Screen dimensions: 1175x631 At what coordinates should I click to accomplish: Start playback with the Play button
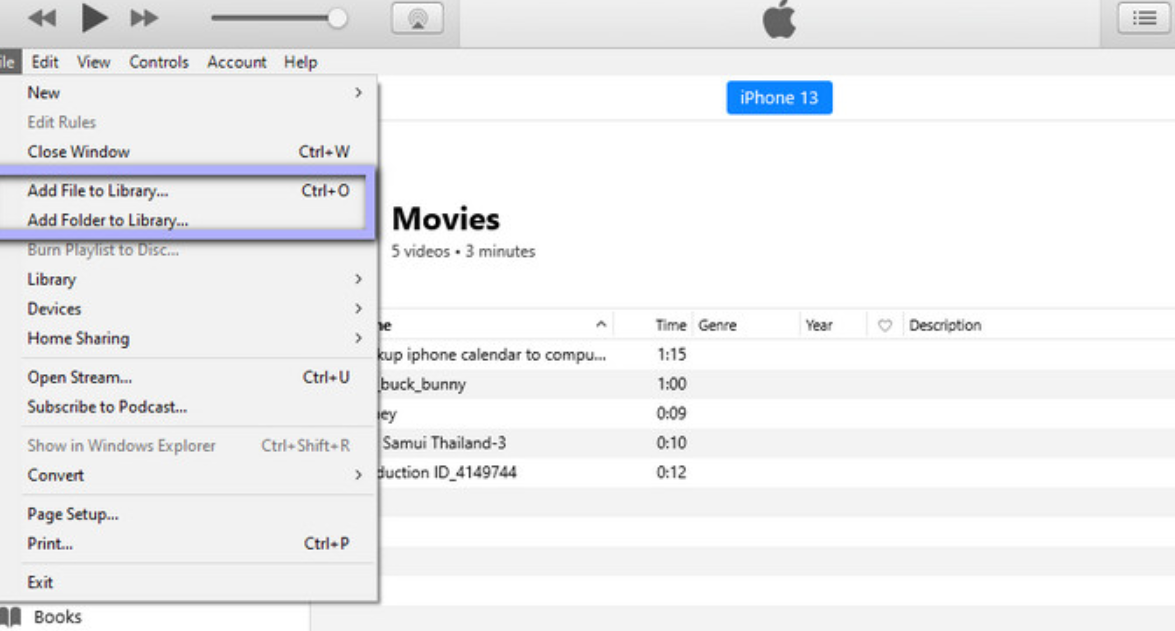click(x=94, y=18)
